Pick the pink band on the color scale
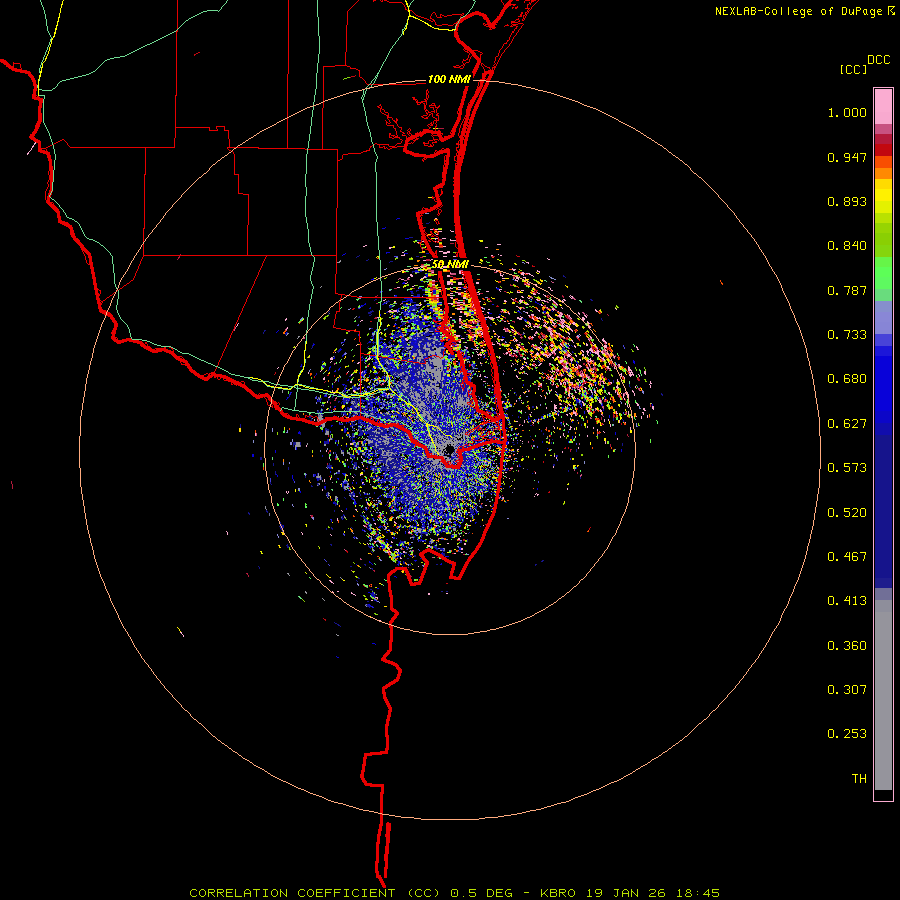This screenshot has height=900, width=900. coord(883,107)
